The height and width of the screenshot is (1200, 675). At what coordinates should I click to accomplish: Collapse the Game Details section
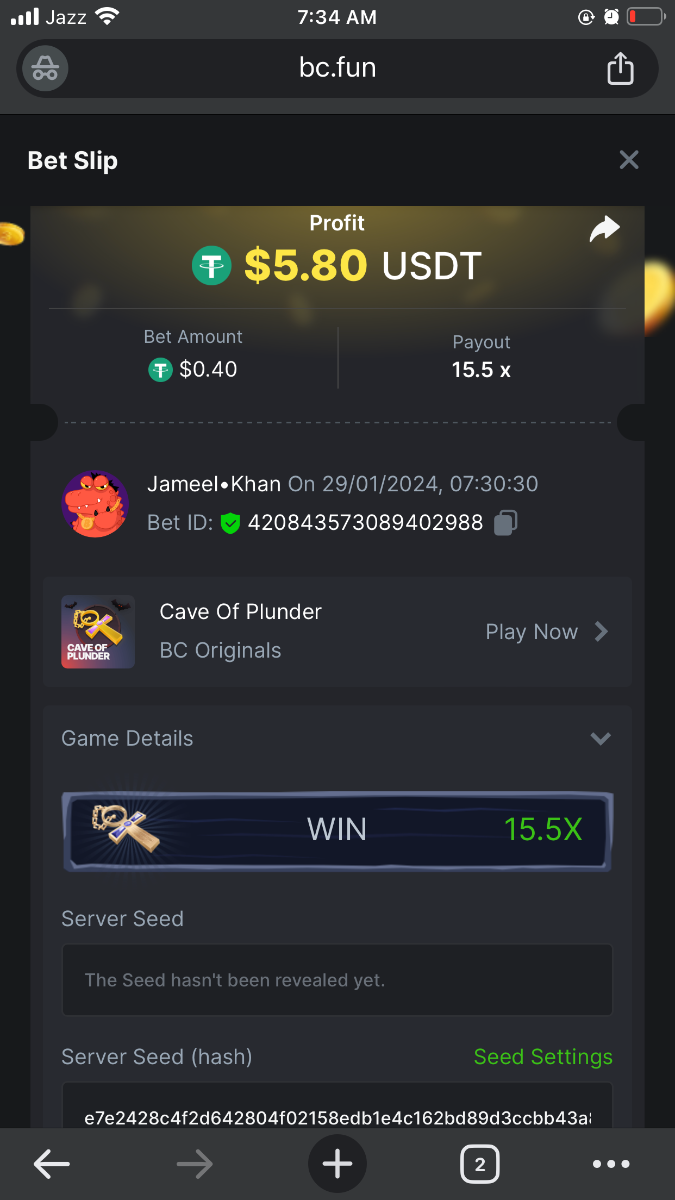coord(600,739)
